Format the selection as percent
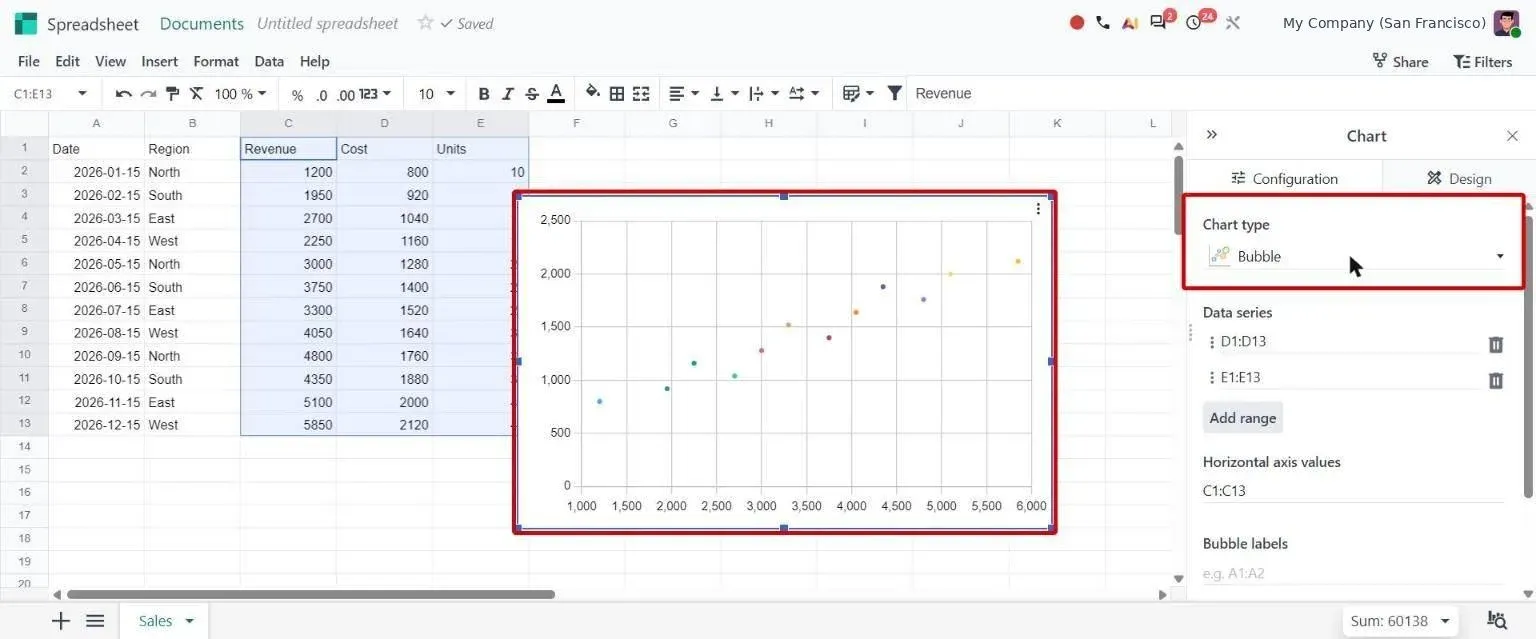This screenshot has height=639, width=1536. pyautogui.click(x=297, y=95)
